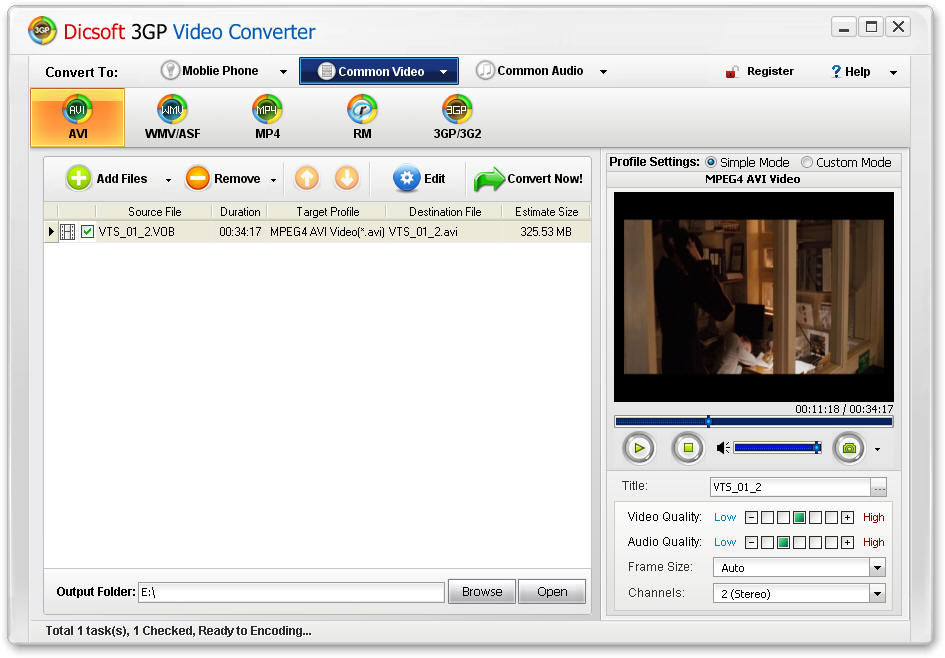
Task: Increase video quality with the plus box
Action: click(x=847, y=518)
